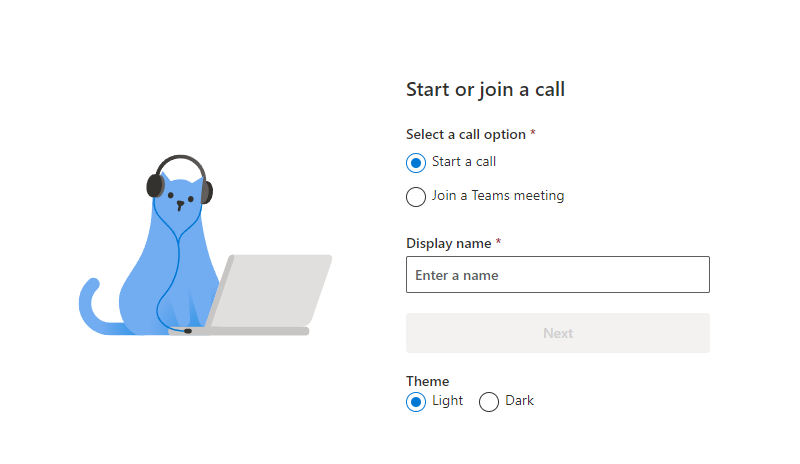Image resolution: width=800 pixels, height=464 pixels.
Task: Click the asterisk after Select a call option
Action: pyautogui.click(x=533, y=132)
